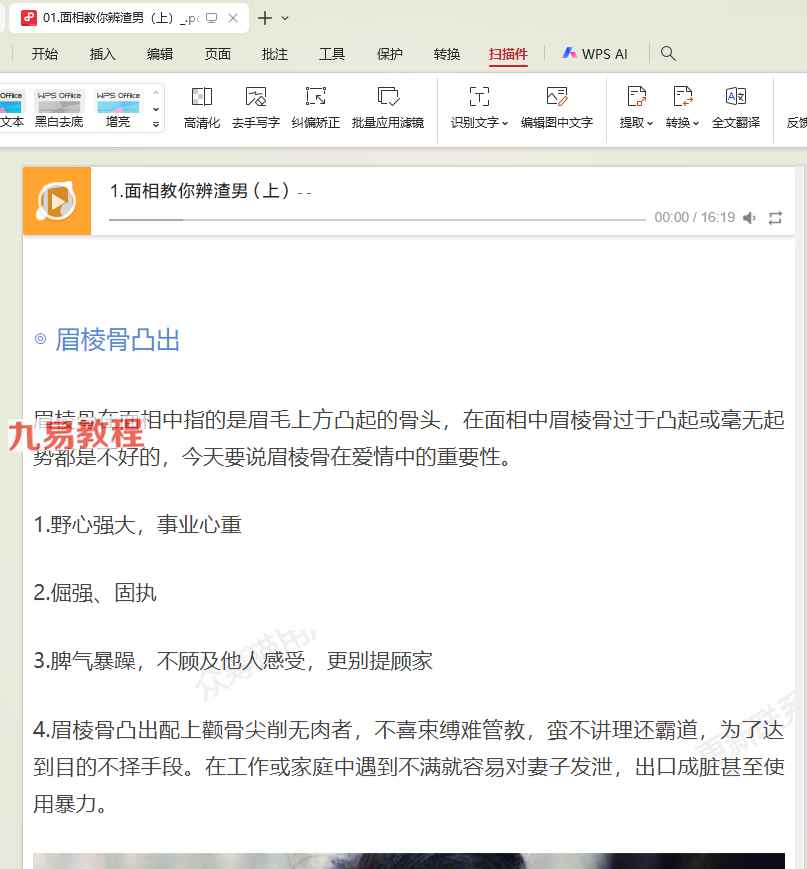Expand the filter presets gallery arrow

[156, 124]
